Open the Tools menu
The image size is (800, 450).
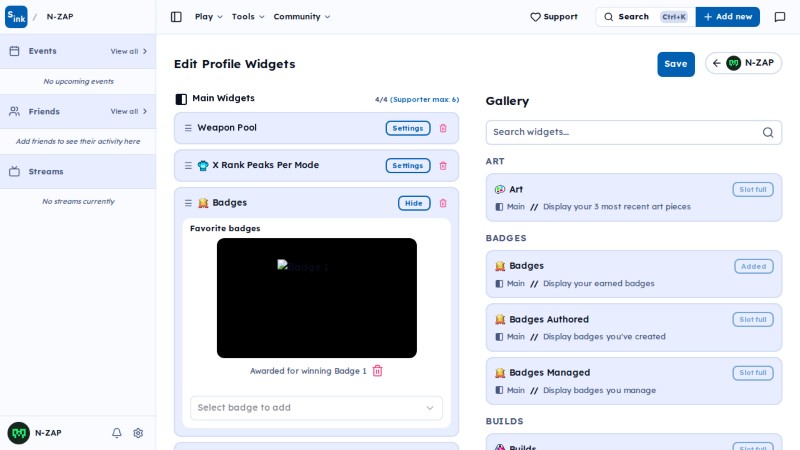click(x=248, y=17)
